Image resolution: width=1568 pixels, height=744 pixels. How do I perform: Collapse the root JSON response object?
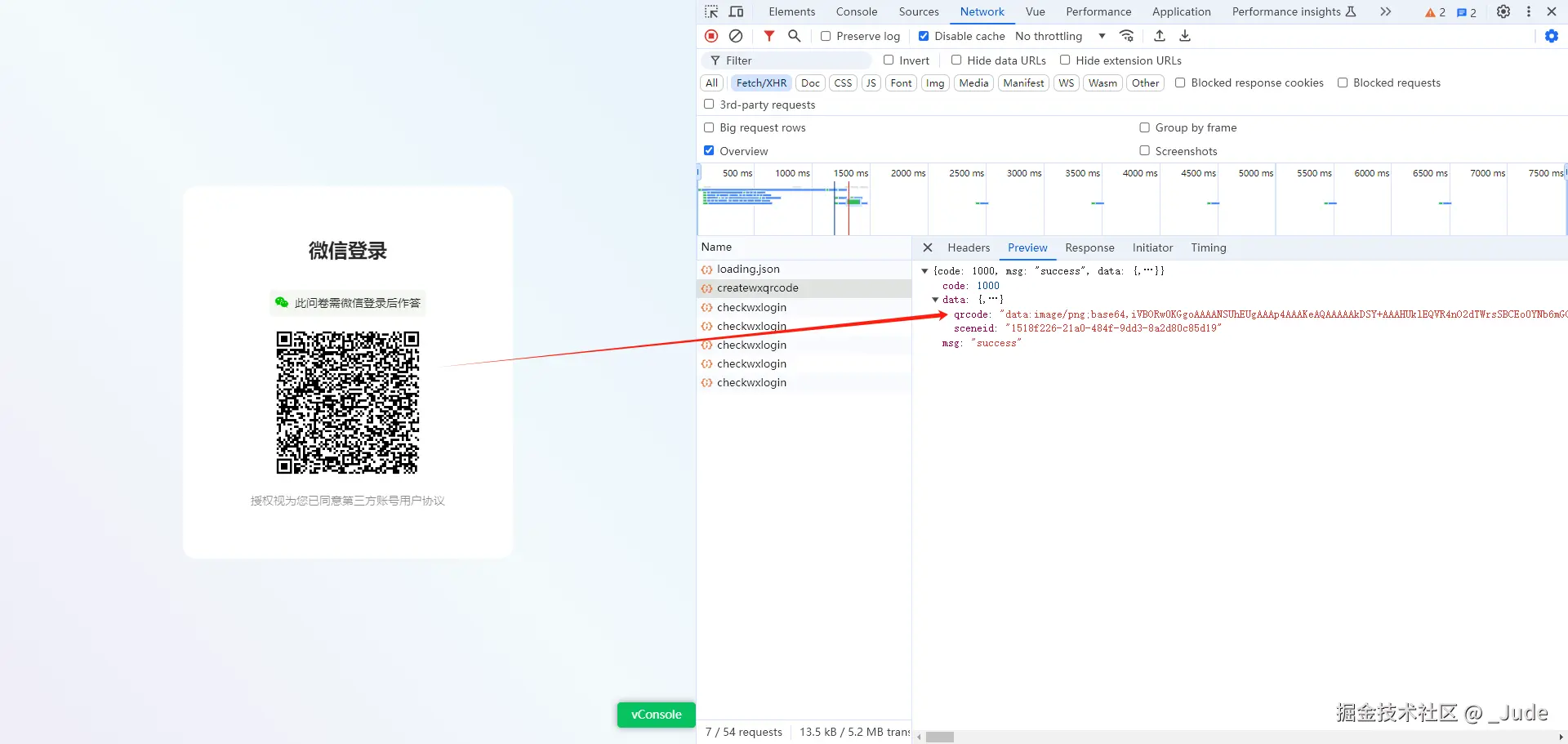click(924, 271)
